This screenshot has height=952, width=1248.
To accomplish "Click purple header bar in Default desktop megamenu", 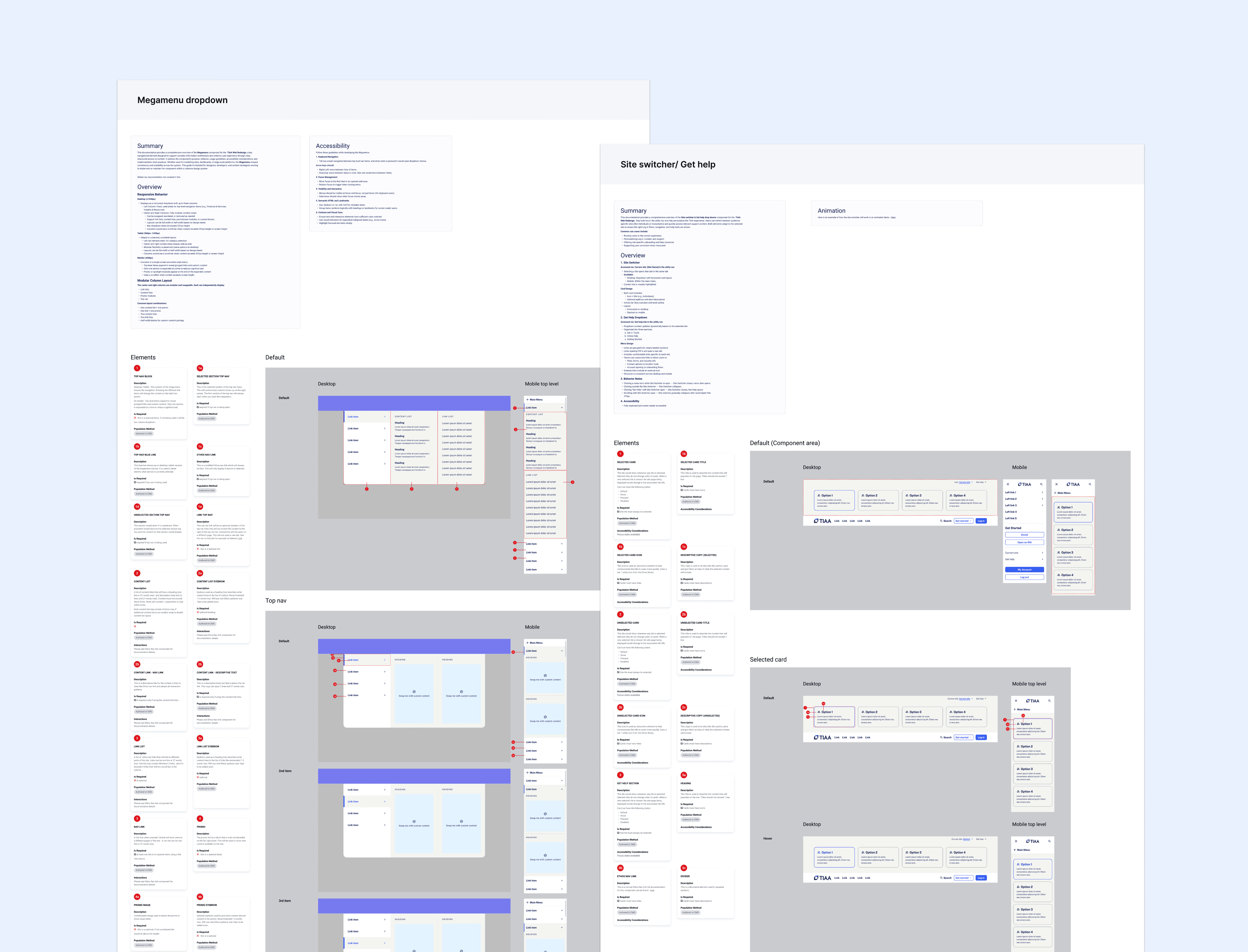I will [x=414, y=403].
